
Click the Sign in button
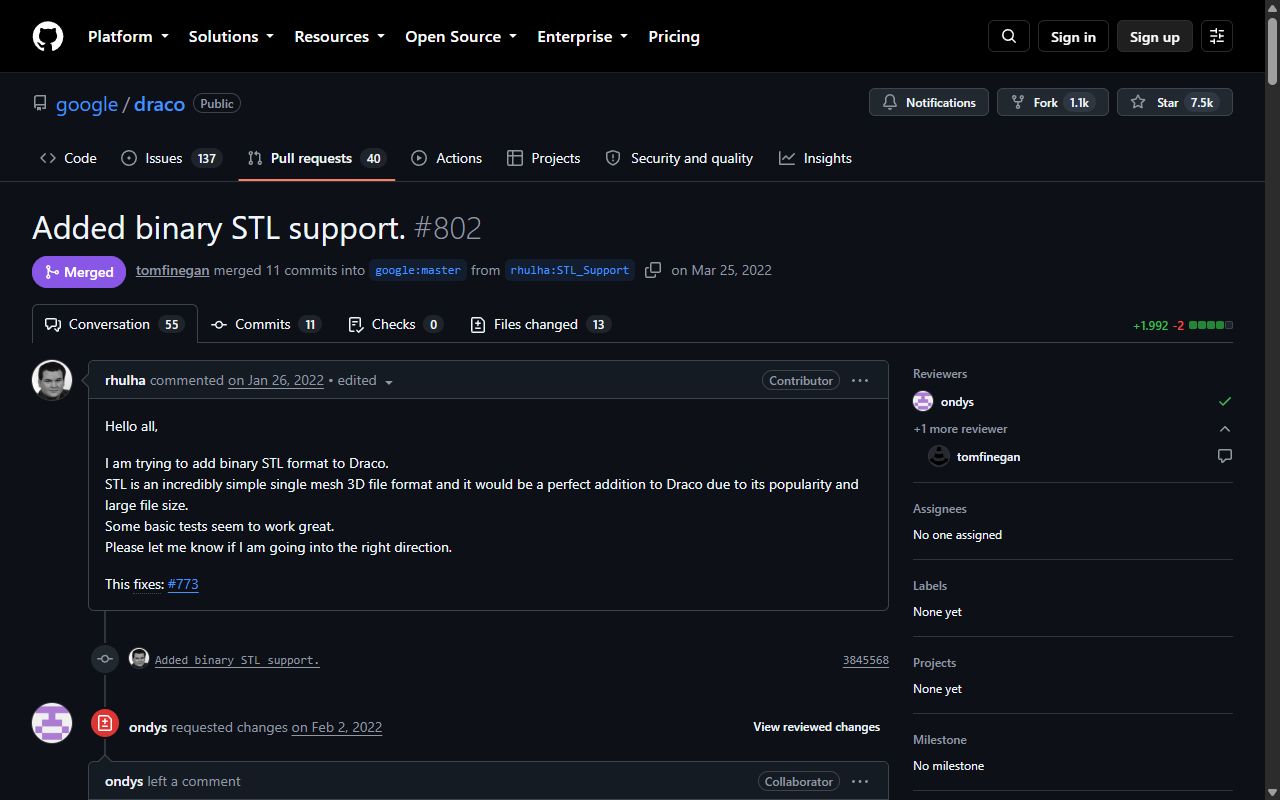pyautogui.click(x=1073, y=36)
